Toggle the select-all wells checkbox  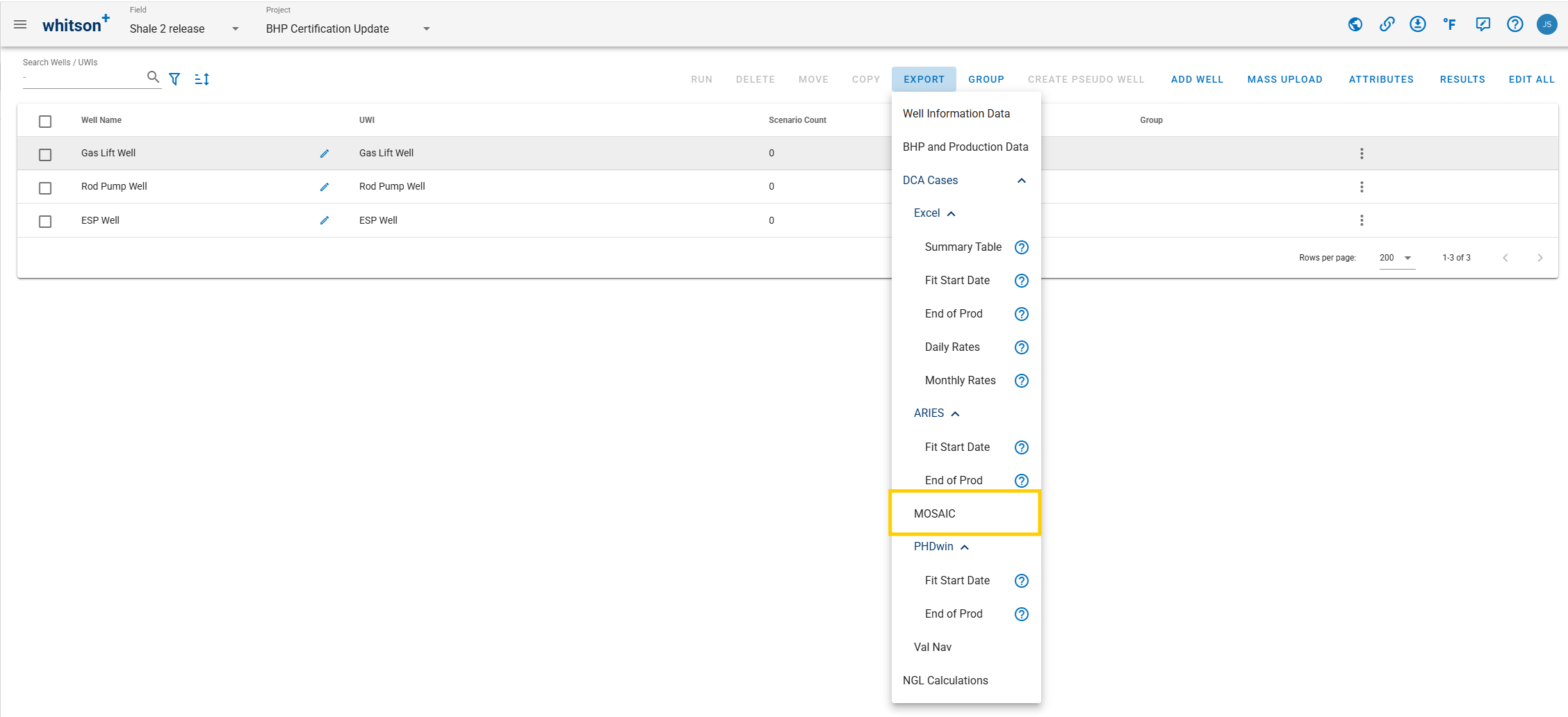(45, 122)
